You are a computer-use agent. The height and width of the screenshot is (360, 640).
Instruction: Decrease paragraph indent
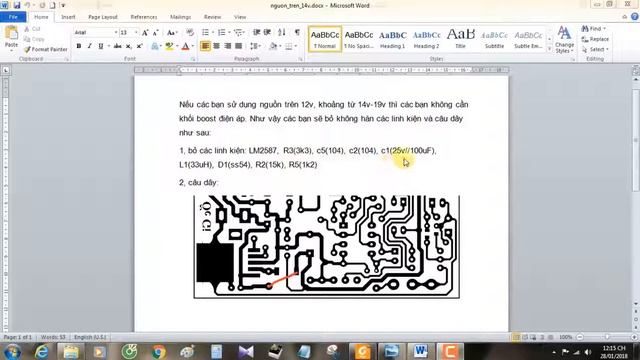256,32
